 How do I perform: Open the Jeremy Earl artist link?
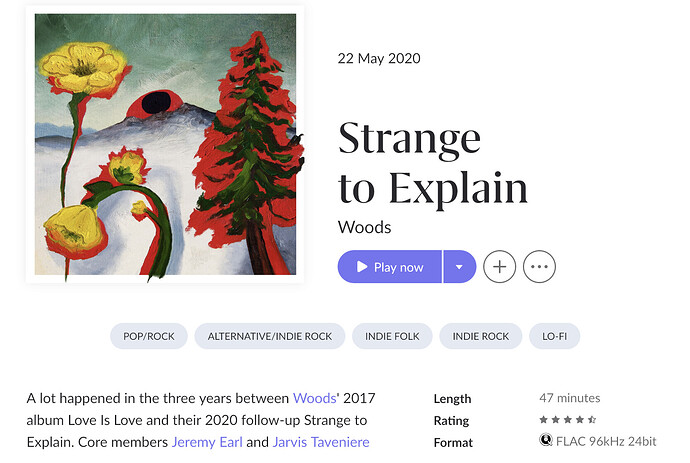point(207,442)
